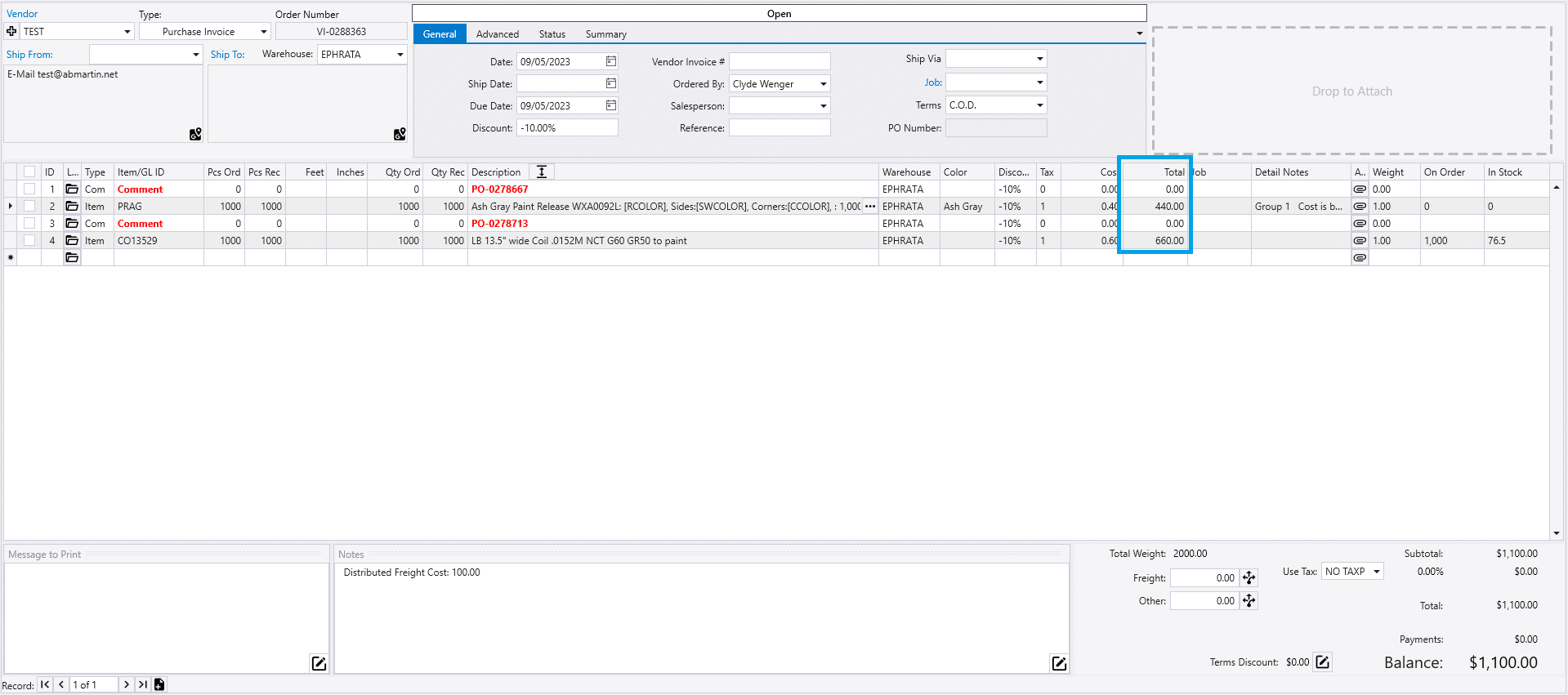Viewport: 1568px width, 695px height.
Task: Click the Description column row-height toggle icon
Action: (x=541, y=172)
